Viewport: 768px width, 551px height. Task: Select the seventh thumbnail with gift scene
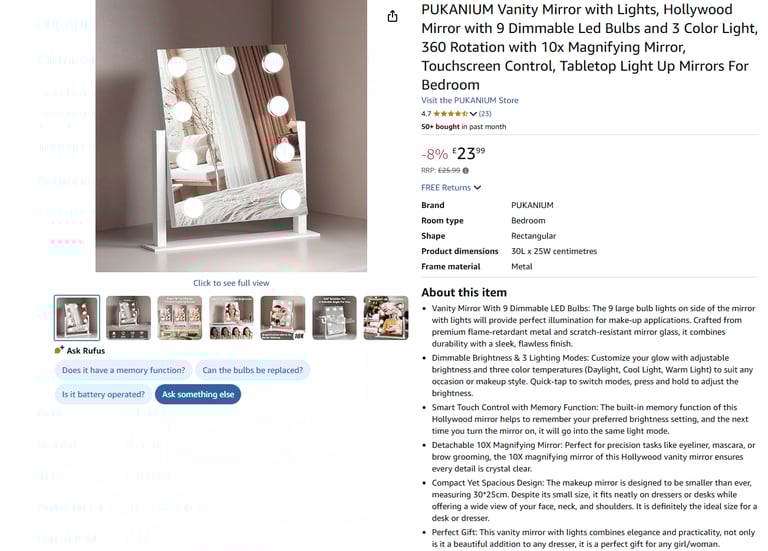(386, 318)
